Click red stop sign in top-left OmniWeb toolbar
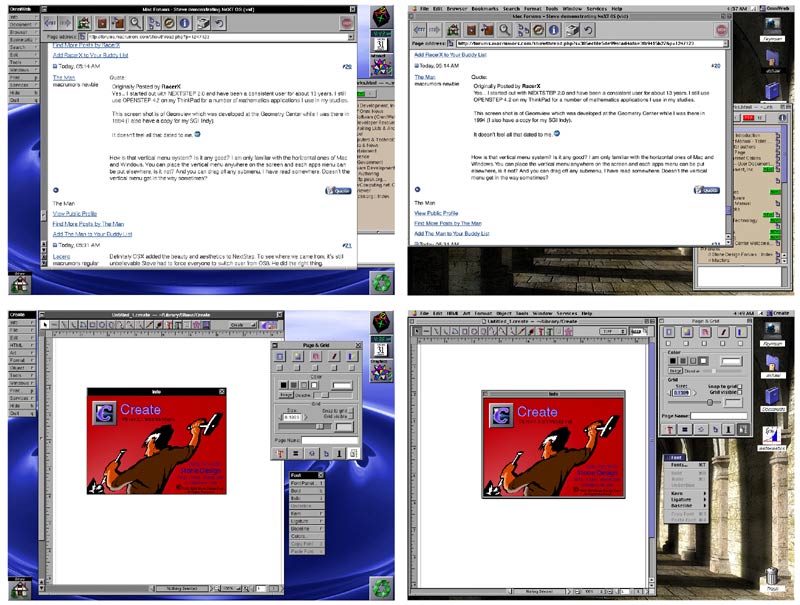This screenshot has width=800, height=605. coord(347,23)
